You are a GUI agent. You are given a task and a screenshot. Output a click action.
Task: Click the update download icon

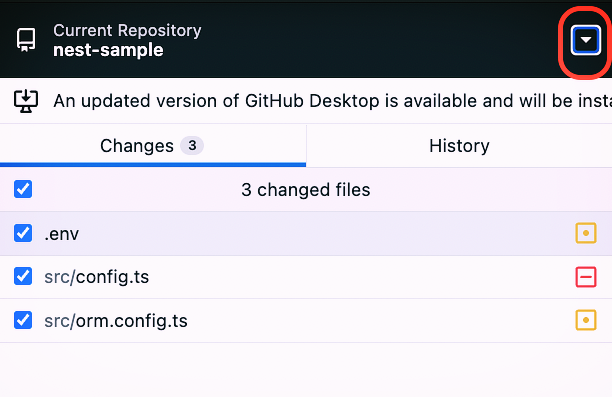26,101
